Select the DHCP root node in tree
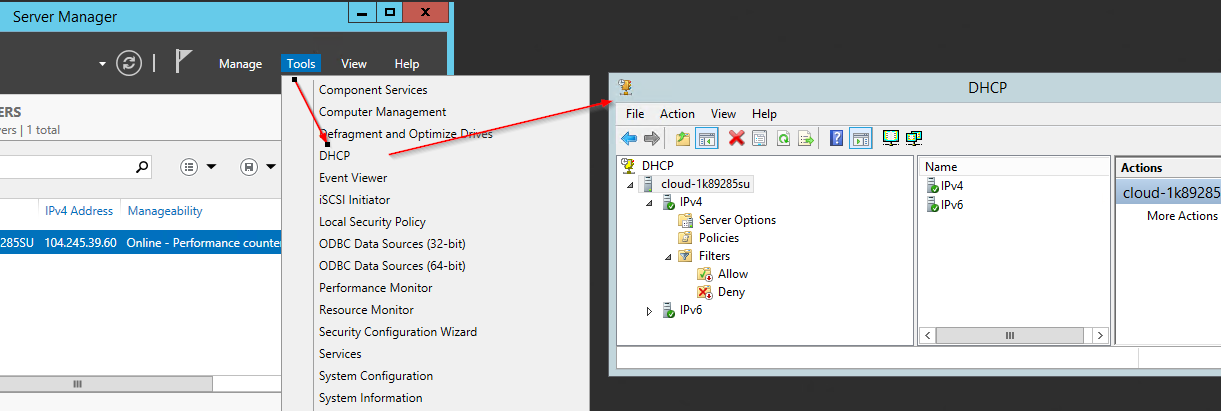 point(657,166)
